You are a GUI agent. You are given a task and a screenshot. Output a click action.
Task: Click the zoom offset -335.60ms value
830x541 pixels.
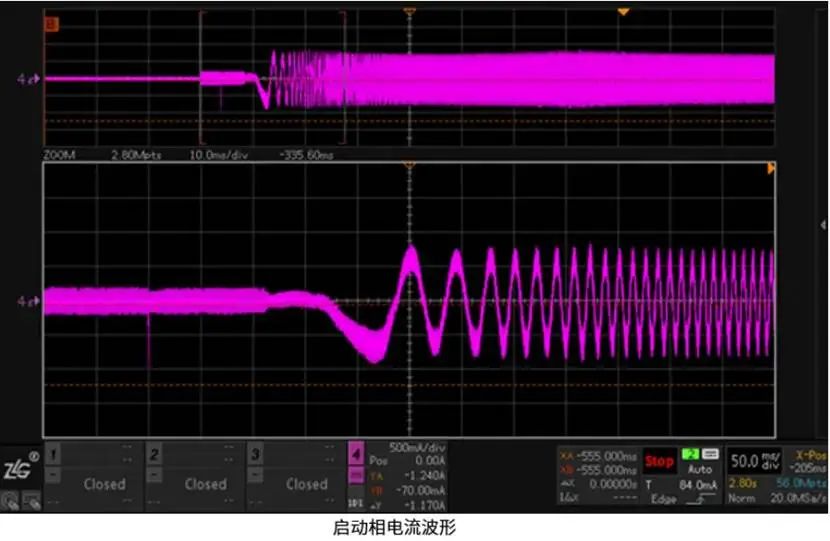[x=306, y=155]
